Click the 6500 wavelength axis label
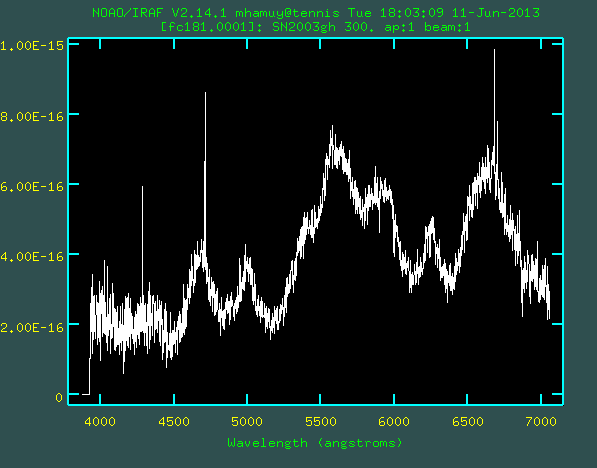Image resolution: width=597 pixels, height=468 pixels. click(x=468, y=422)
